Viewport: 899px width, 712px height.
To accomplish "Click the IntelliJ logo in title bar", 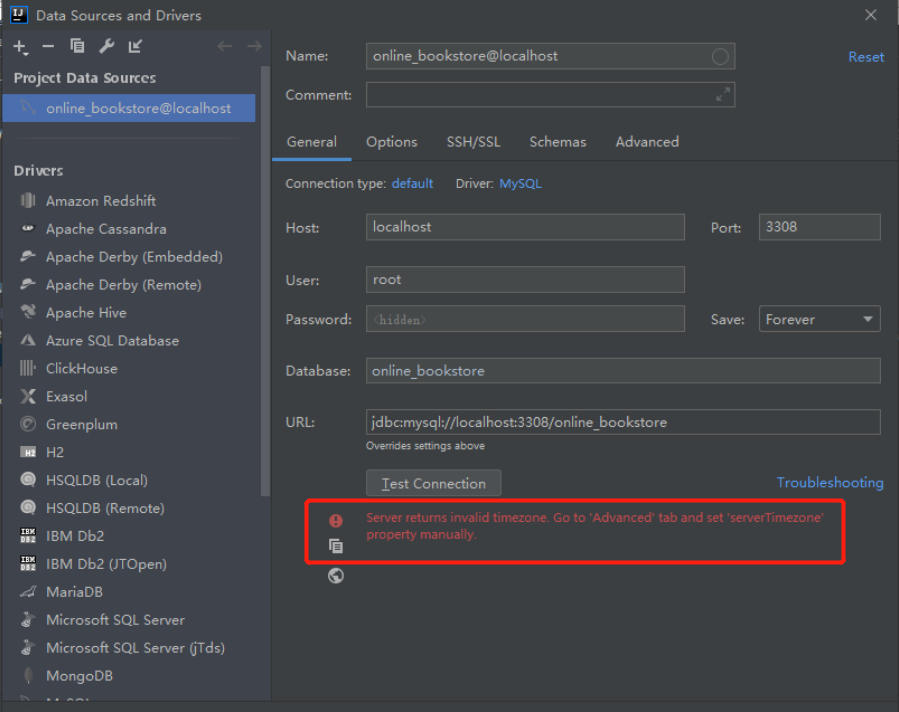I will [18, 15].
